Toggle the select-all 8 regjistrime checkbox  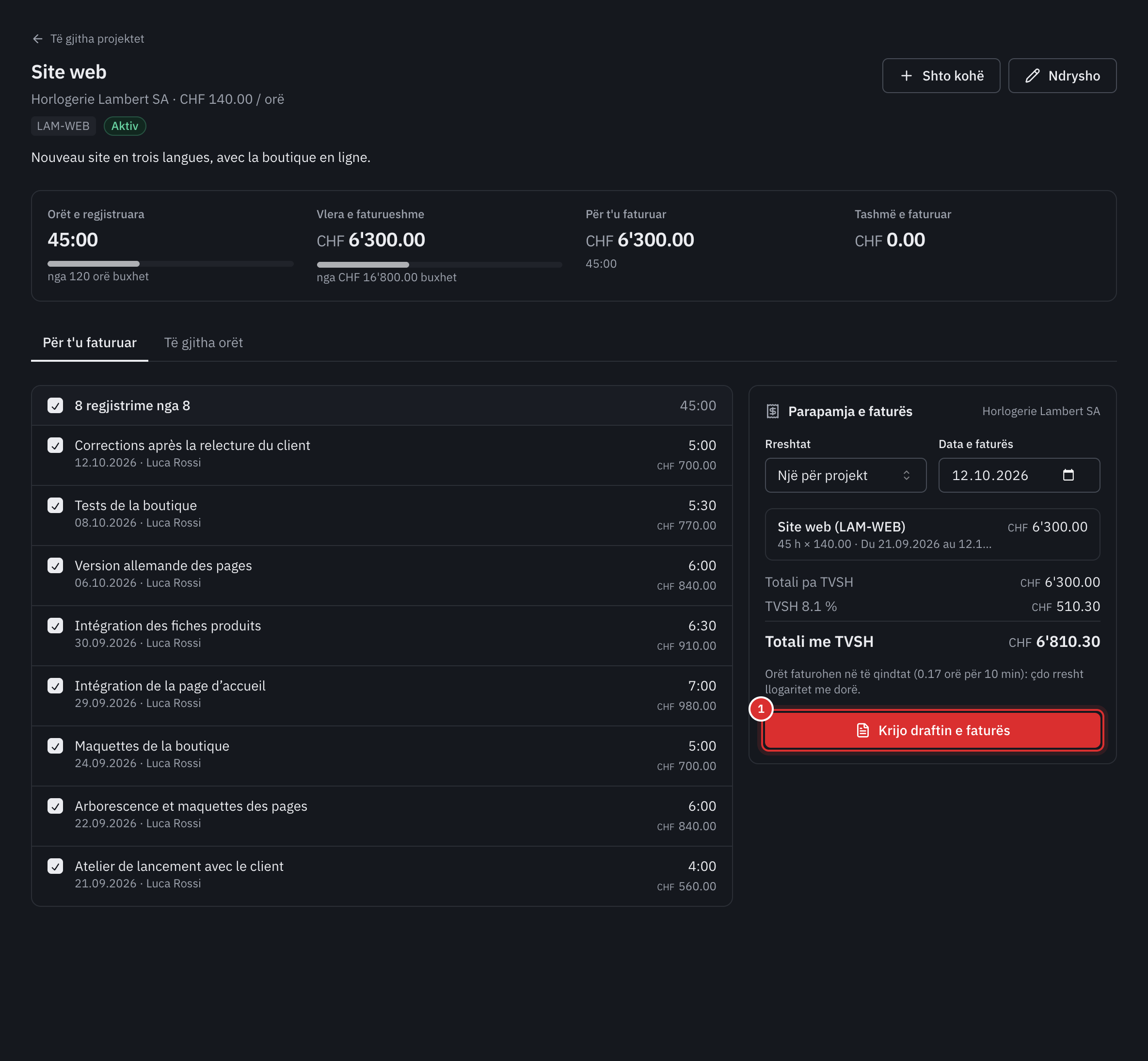coord(55,405)
